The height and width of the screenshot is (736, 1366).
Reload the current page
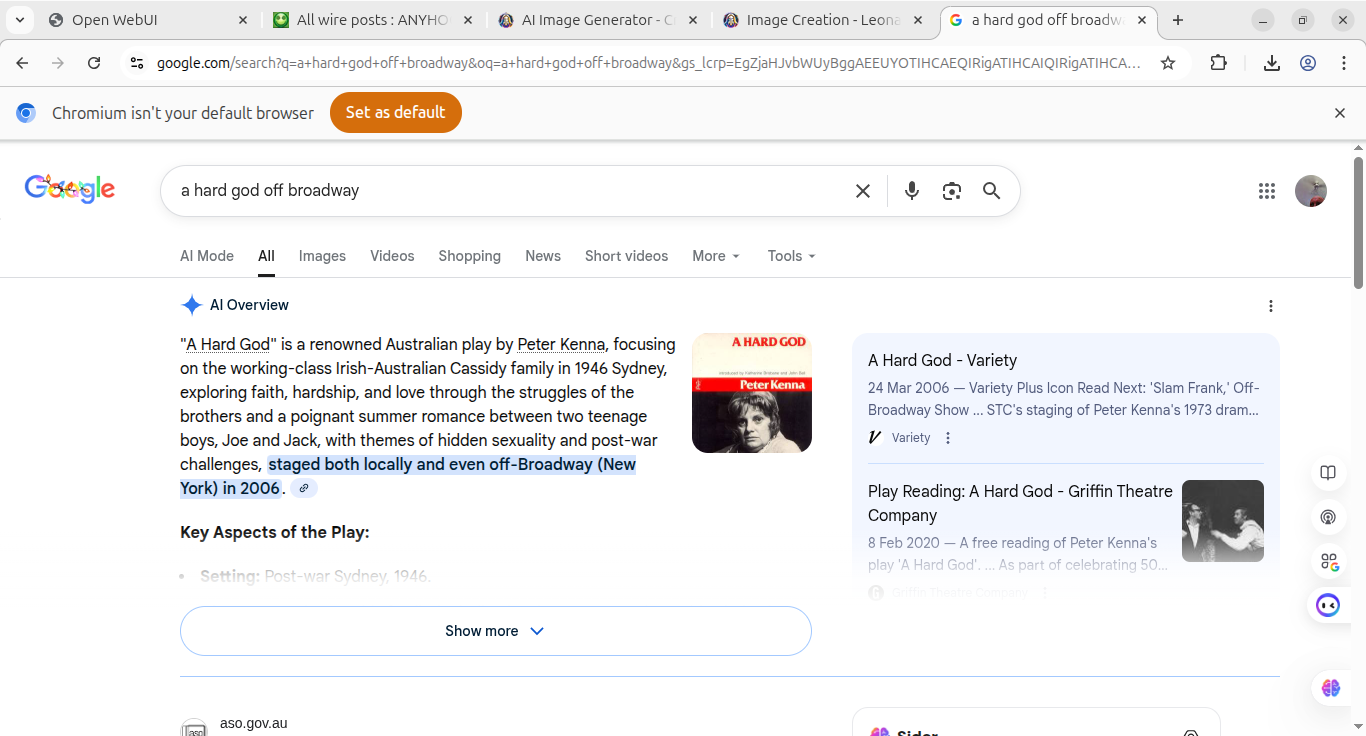(x=94, y=63)
